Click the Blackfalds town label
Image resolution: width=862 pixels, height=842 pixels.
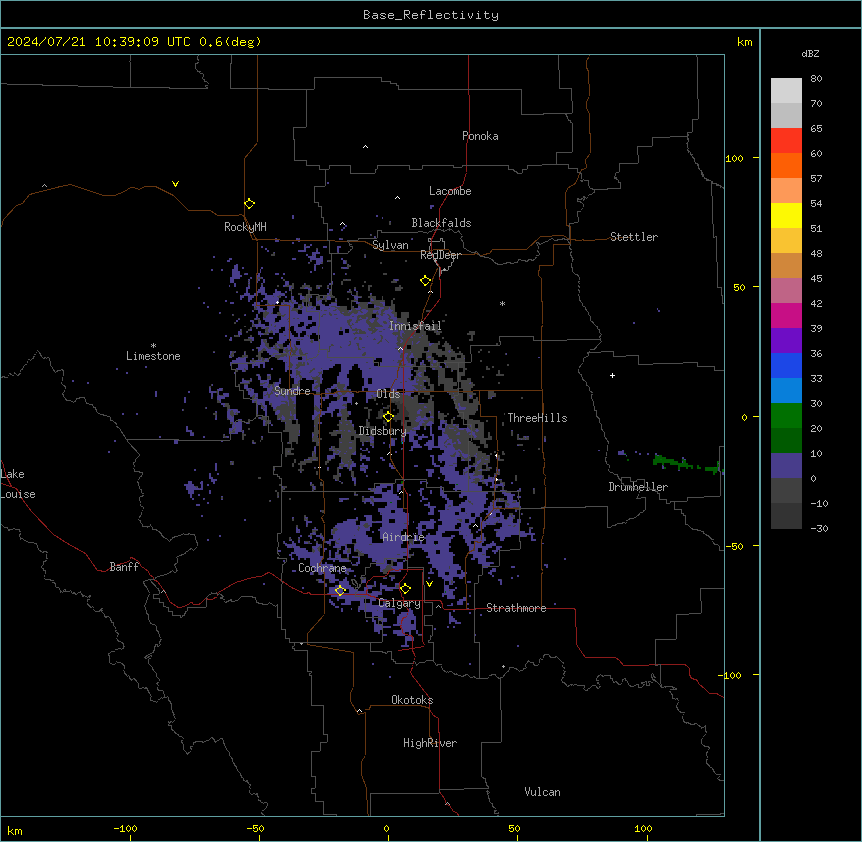point(441,223)
